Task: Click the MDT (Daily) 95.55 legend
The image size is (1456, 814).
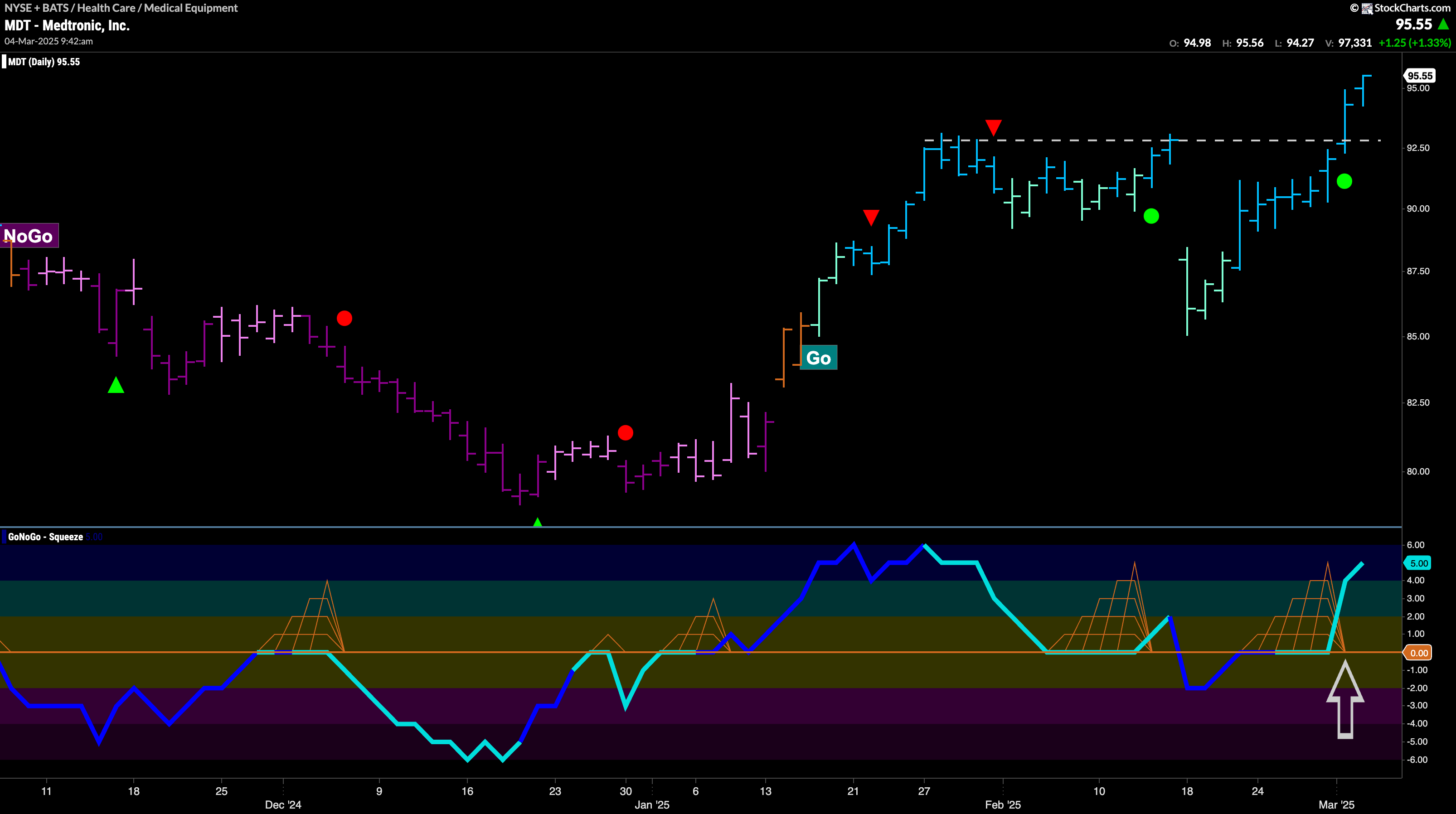Action: (43, 62)
